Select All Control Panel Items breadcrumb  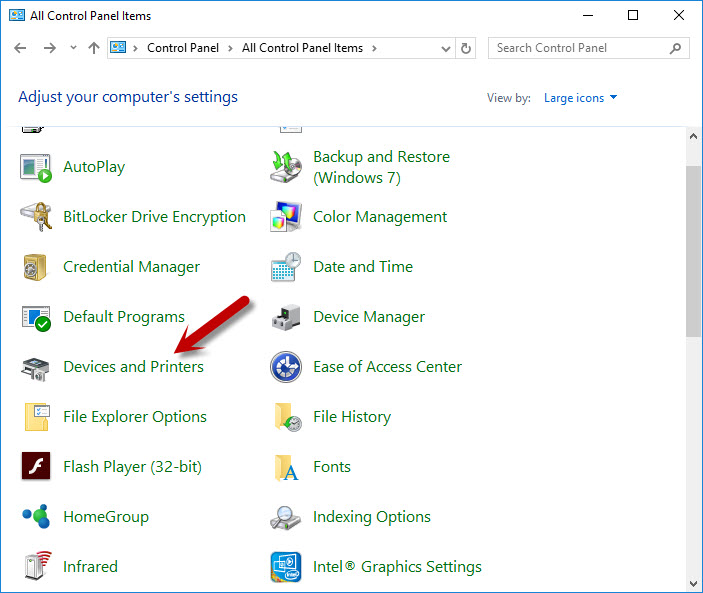pos(303,48)
